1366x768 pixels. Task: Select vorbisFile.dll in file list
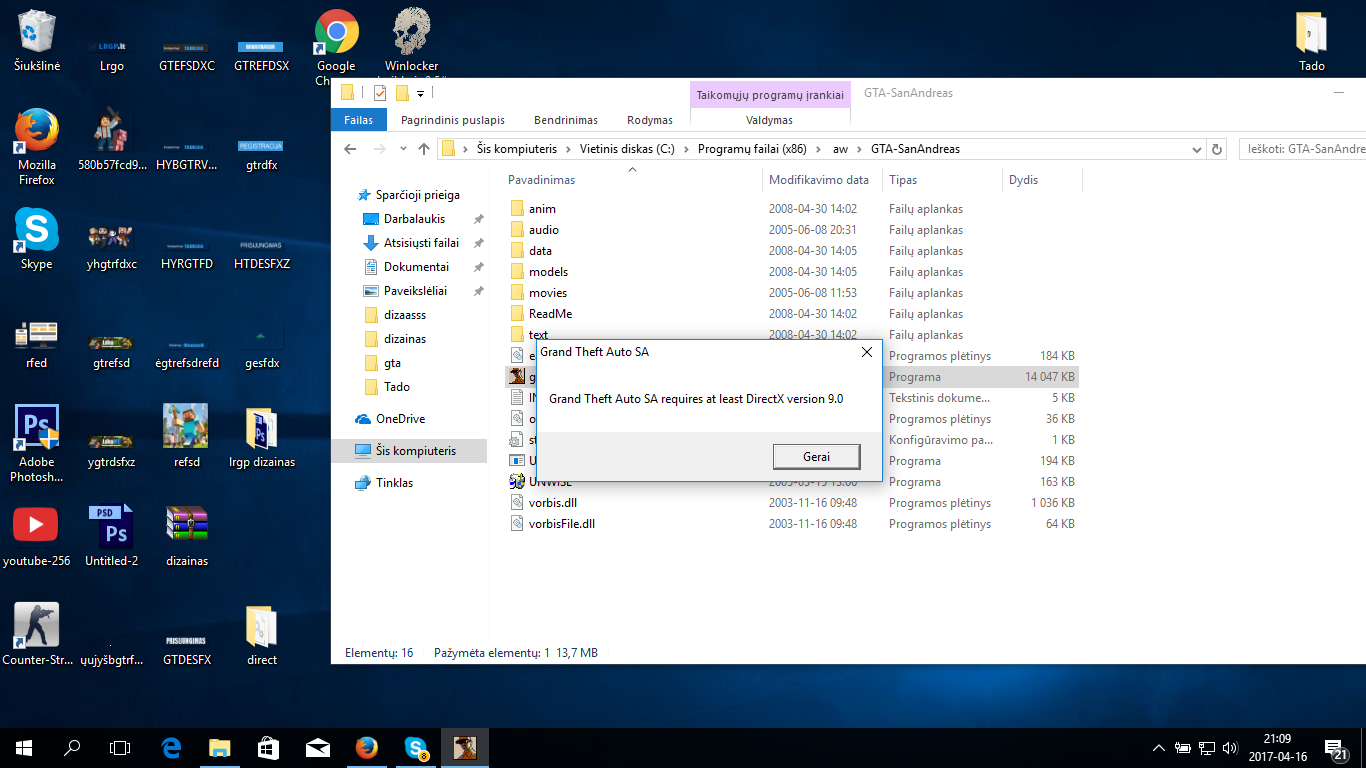(x=562, y=524)
